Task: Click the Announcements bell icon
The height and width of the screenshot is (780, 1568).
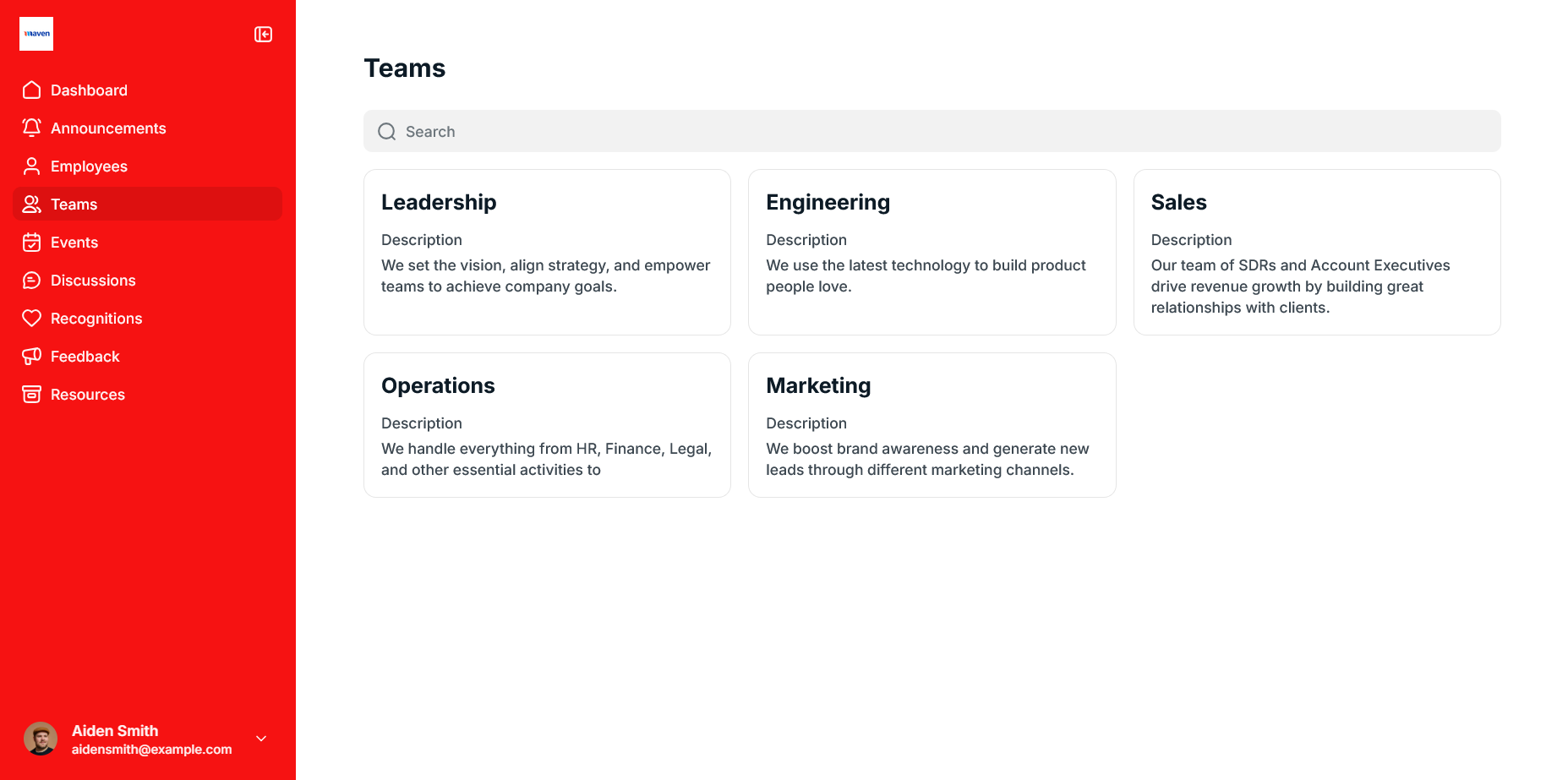Action: point(32,128)
